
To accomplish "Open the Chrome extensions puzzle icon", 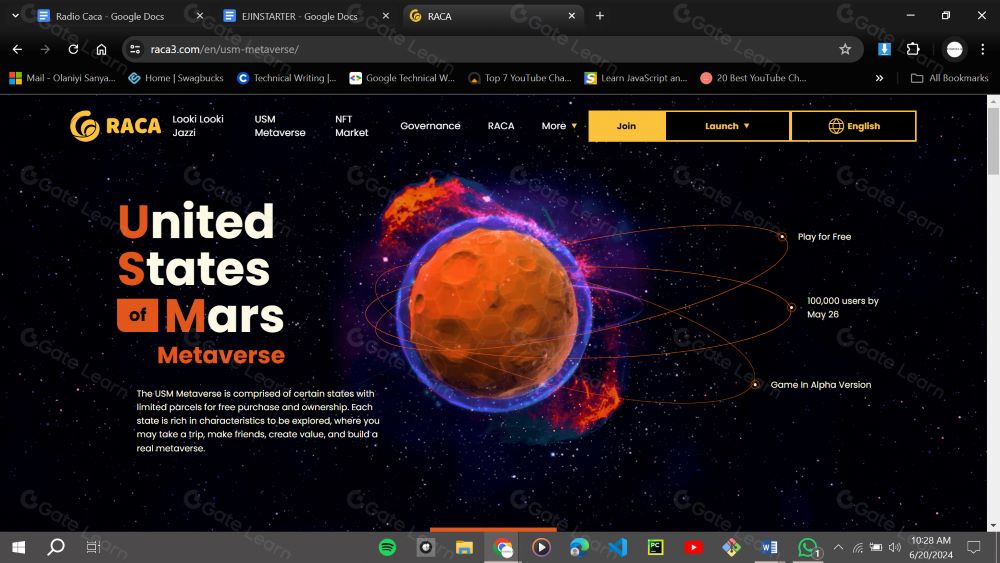I will (913, 49).
